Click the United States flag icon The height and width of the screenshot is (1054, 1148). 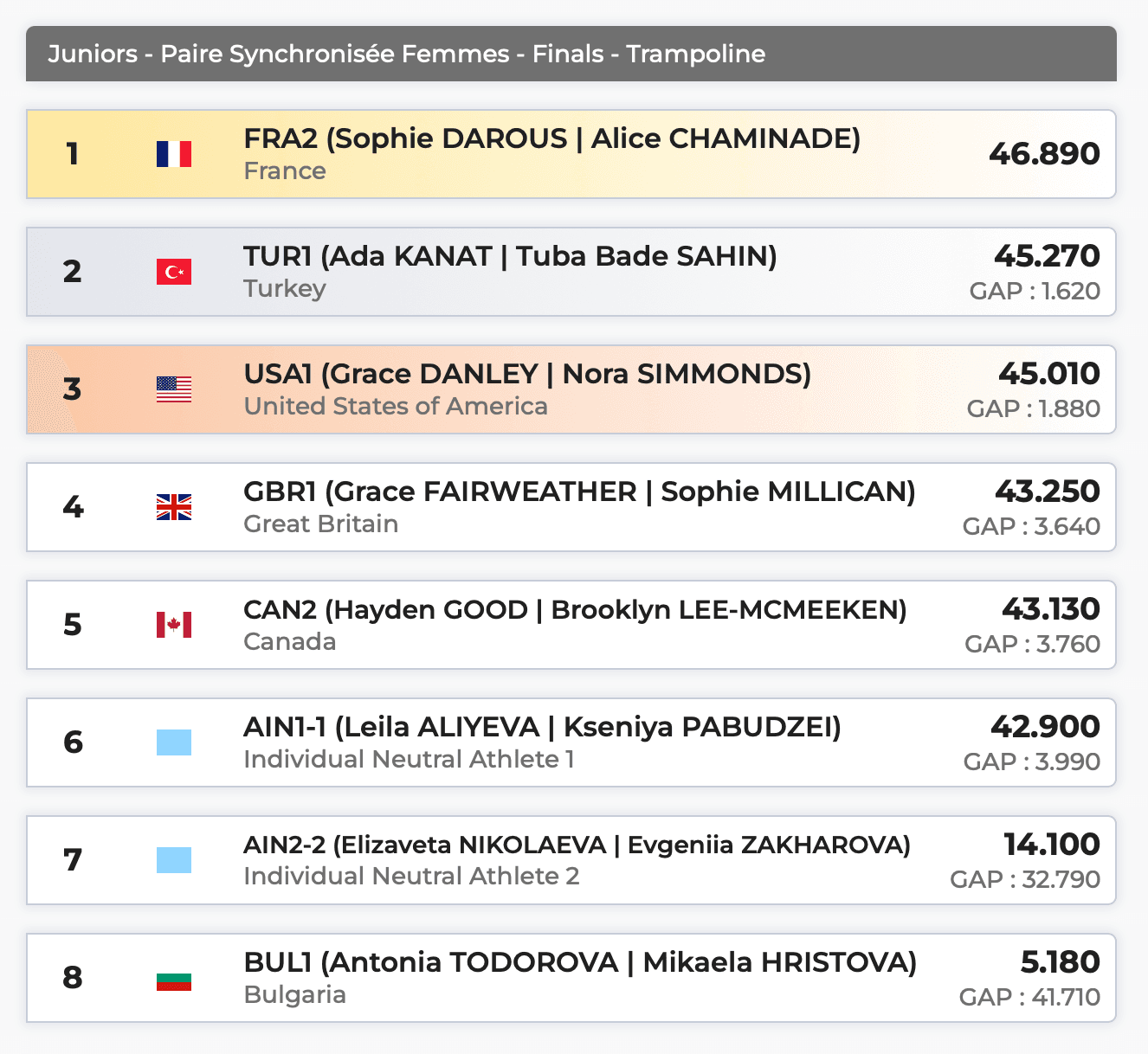coord(174,389)
